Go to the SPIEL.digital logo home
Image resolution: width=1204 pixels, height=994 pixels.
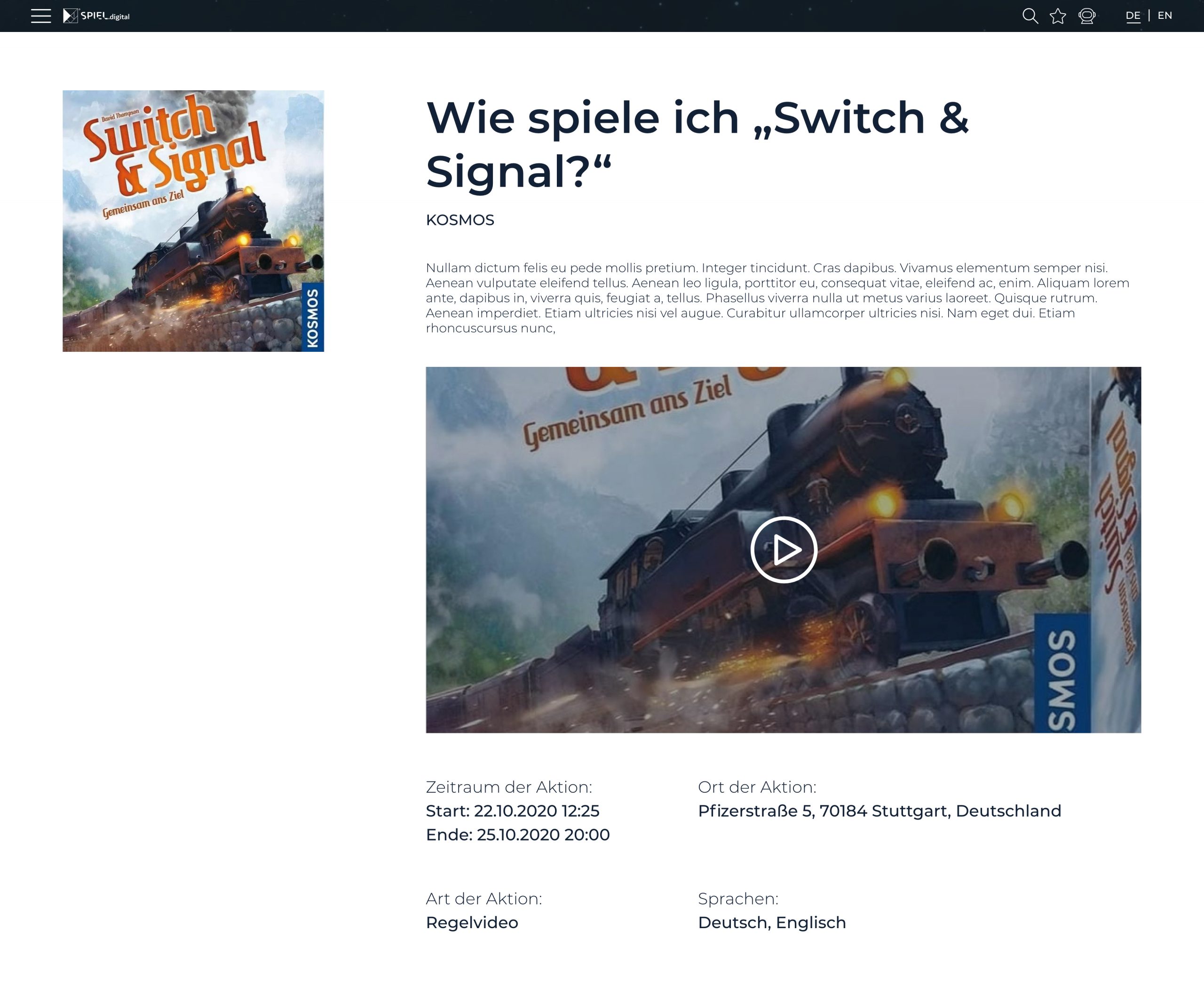pos(96,16)
